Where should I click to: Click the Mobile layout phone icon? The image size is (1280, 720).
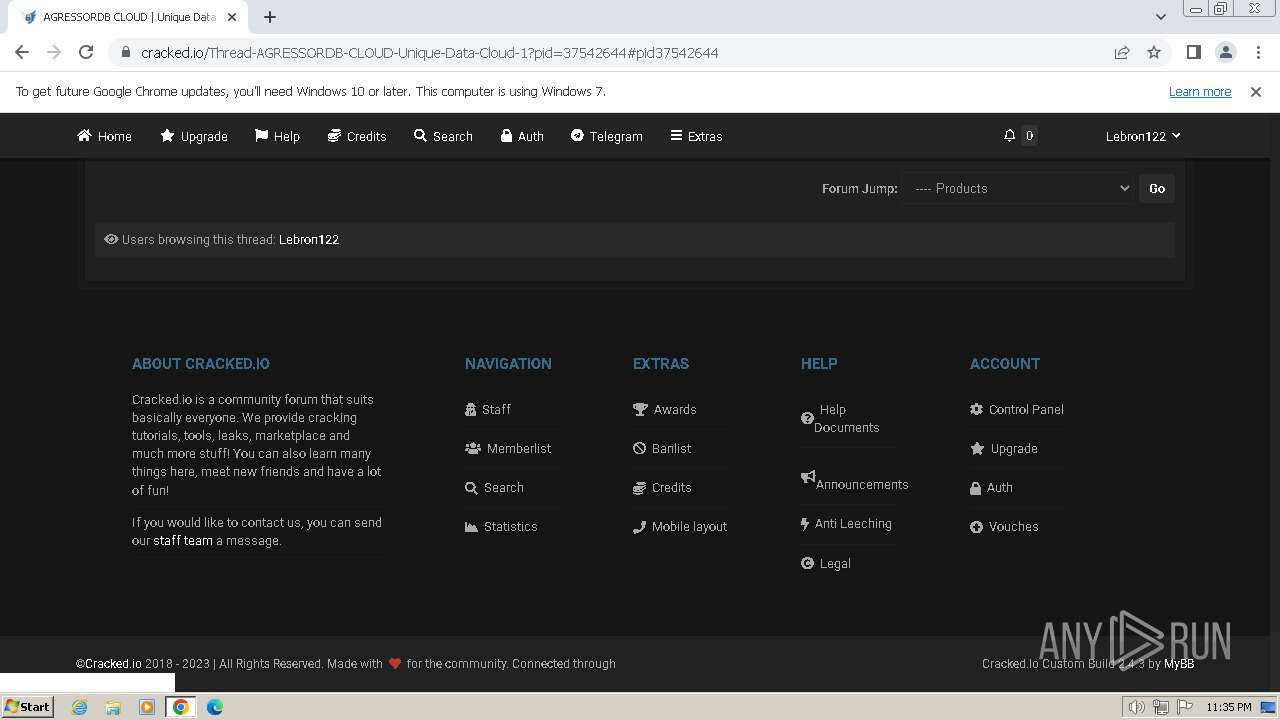[639, 526]
